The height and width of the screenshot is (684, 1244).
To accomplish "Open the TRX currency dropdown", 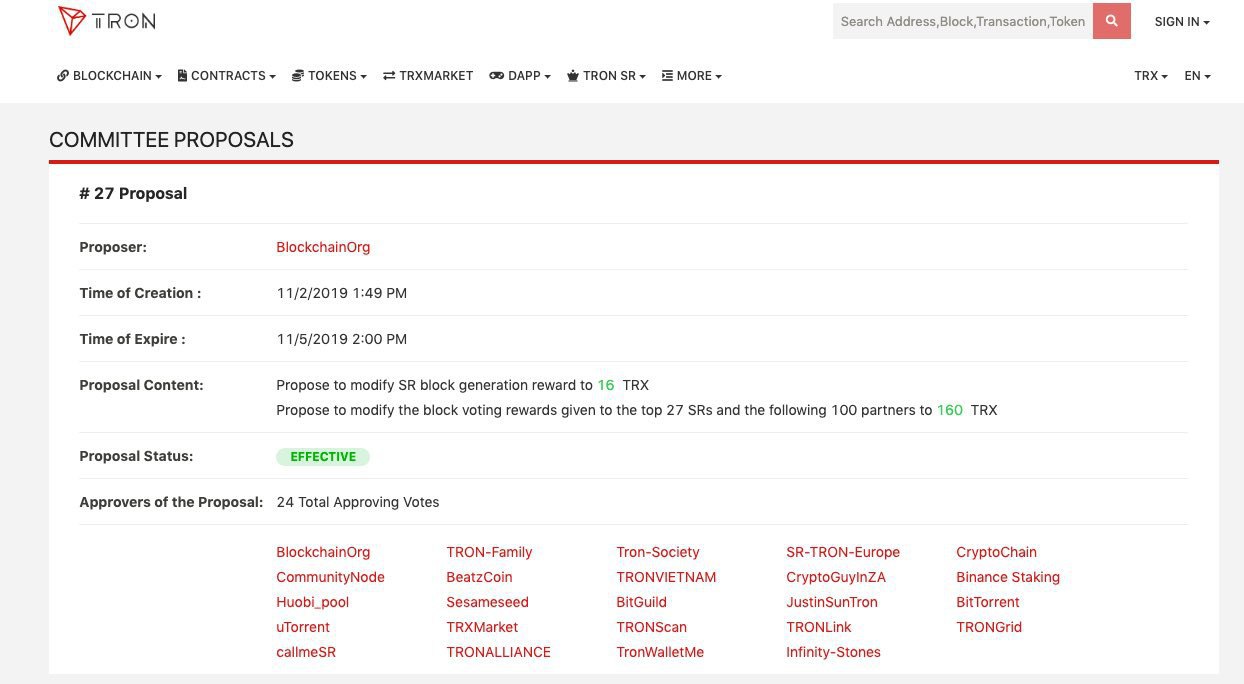I will click(x=1151, y=75).
